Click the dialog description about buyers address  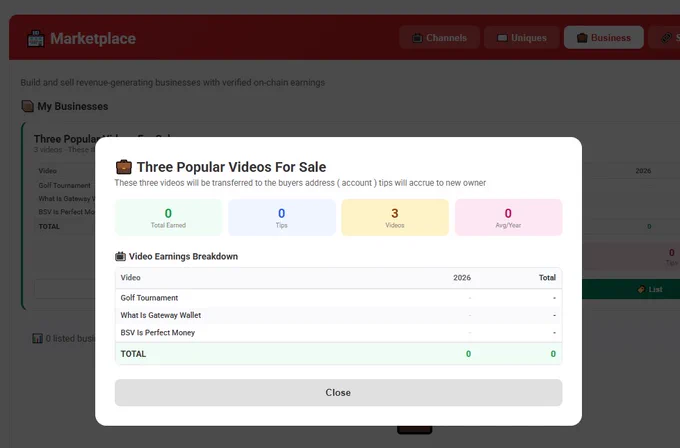pyautogui.click(x=300, y=183)
